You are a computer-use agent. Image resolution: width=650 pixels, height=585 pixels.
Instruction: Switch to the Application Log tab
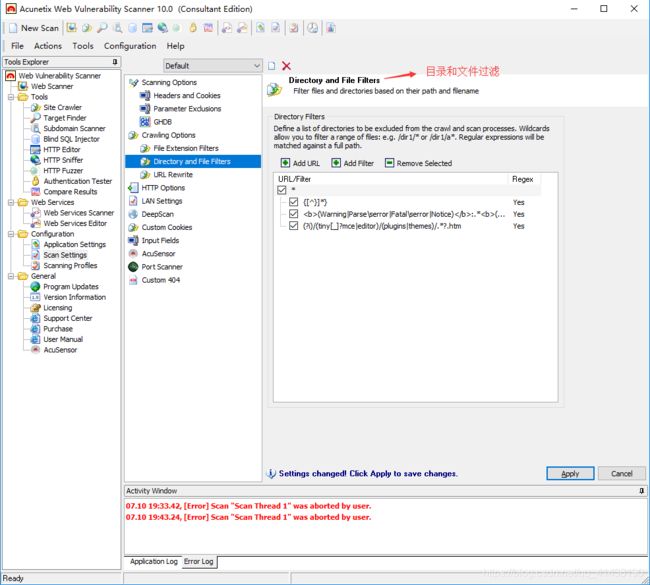coord(153,561)
